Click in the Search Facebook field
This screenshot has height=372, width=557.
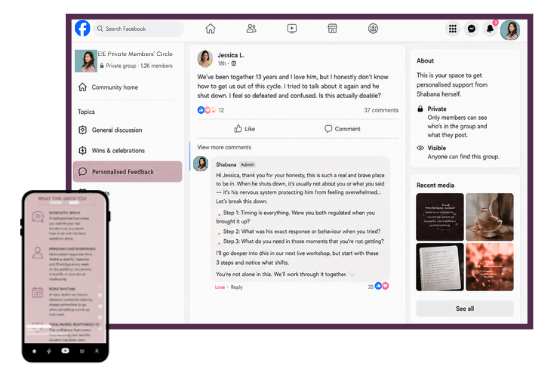[x=139, y=29]
